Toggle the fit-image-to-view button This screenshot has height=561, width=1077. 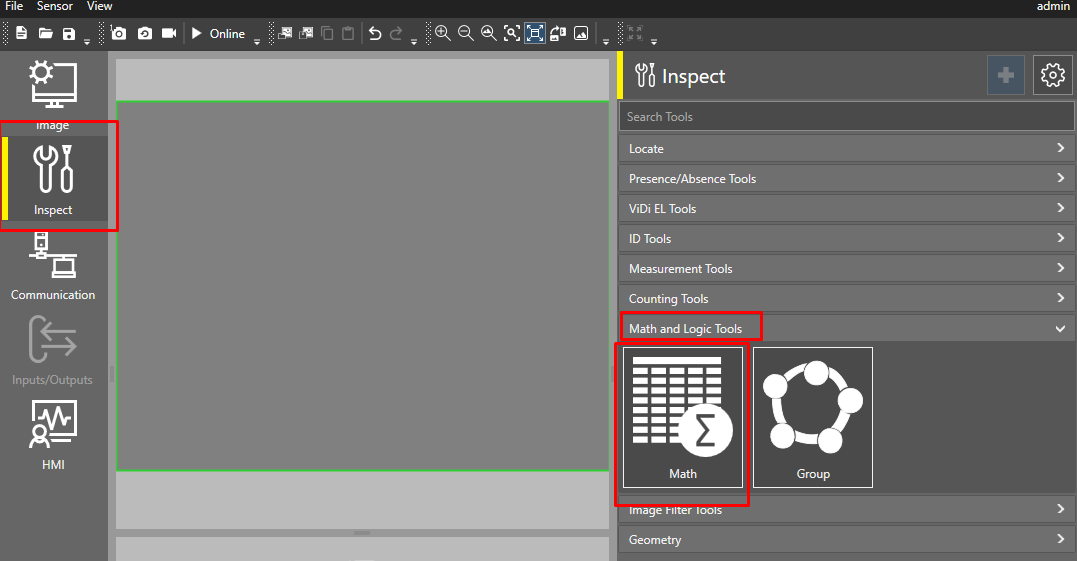(x=535, y=34)
